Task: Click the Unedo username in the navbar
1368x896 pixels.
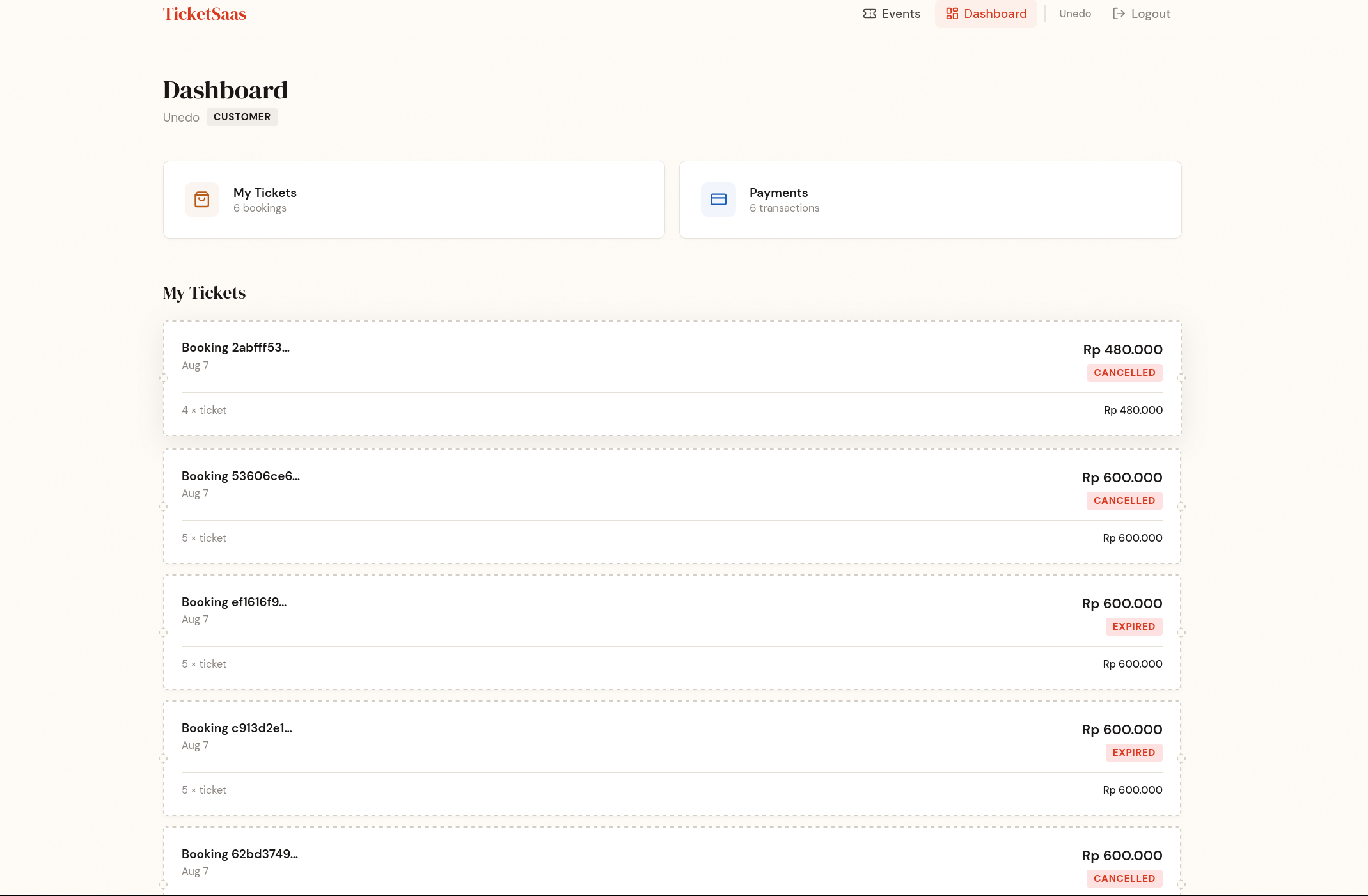Action: (1074, 13)
